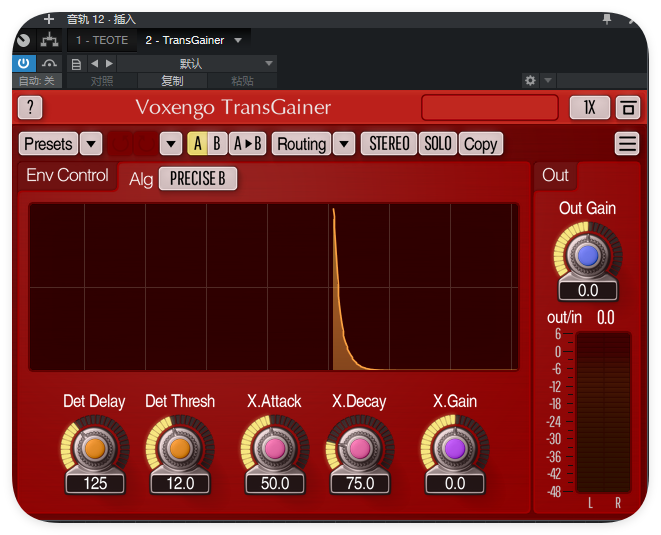
Task: Select the Env Control tab
Action: (67, 175)
